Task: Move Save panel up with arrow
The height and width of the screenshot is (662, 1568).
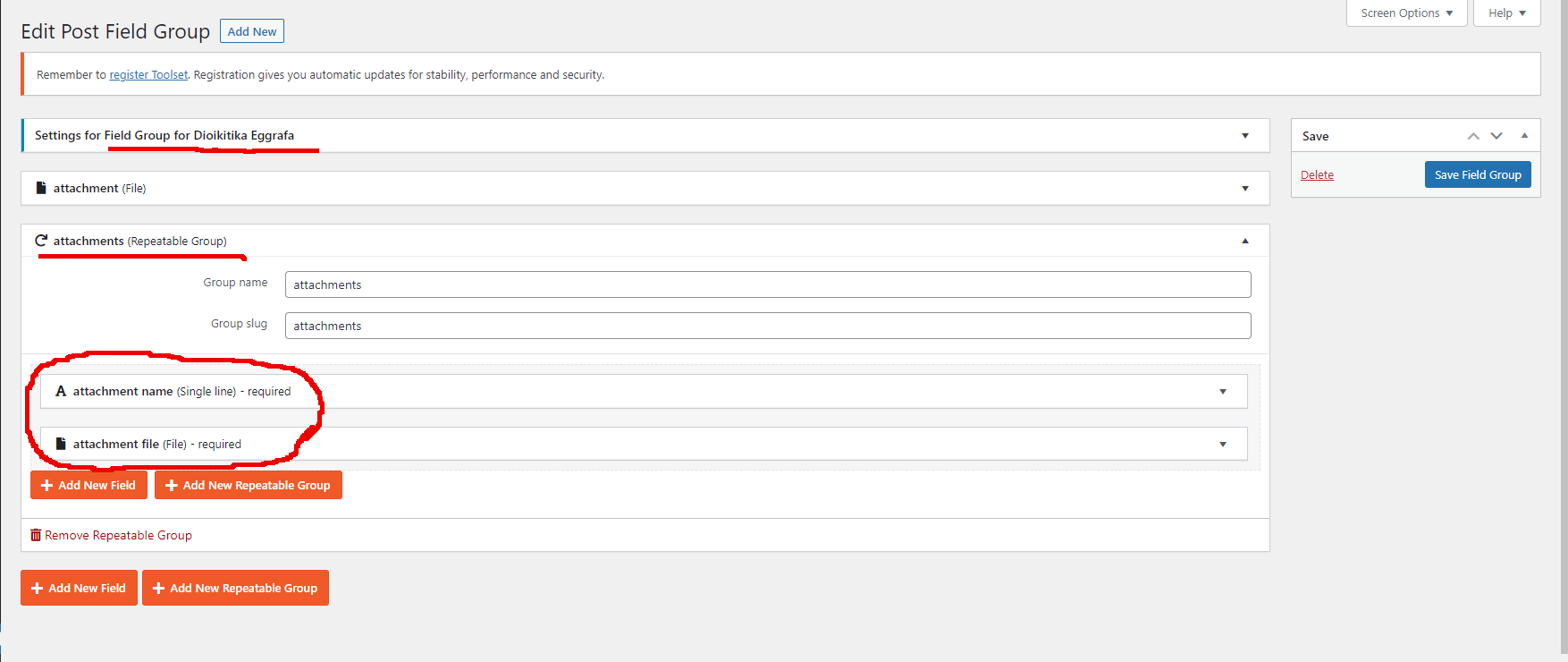Action: 1473,136
